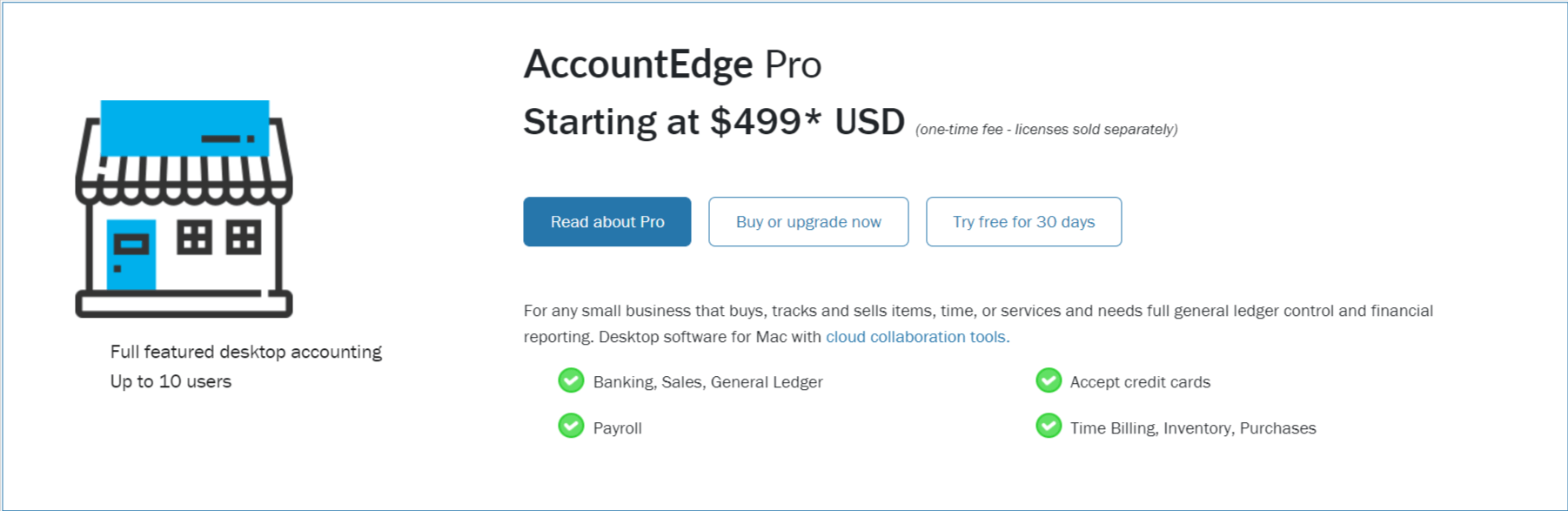The width and height of the screenshot is (1568, 511).
Task: Click the AccountEdge Pro heading
Action: click(x=672, y=63)
